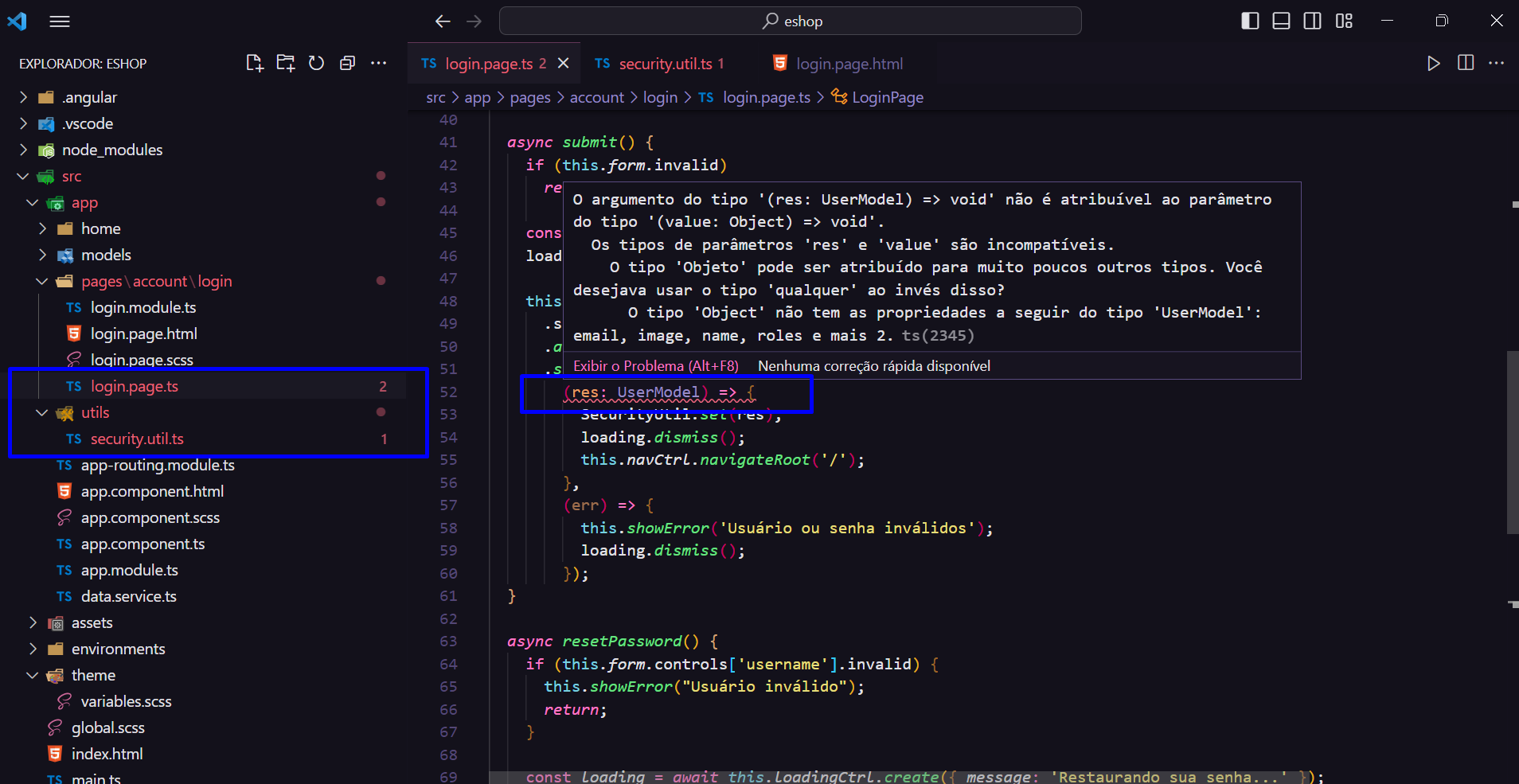Toggle the bottom panel visibility

pyautogui.click(x=1281, y=21)
